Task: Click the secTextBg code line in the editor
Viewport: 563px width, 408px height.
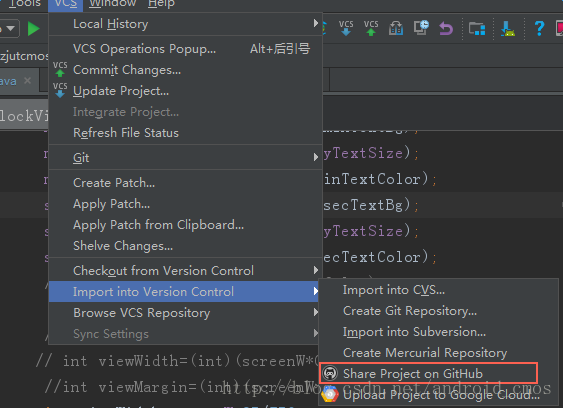Action: pos(371,205)
